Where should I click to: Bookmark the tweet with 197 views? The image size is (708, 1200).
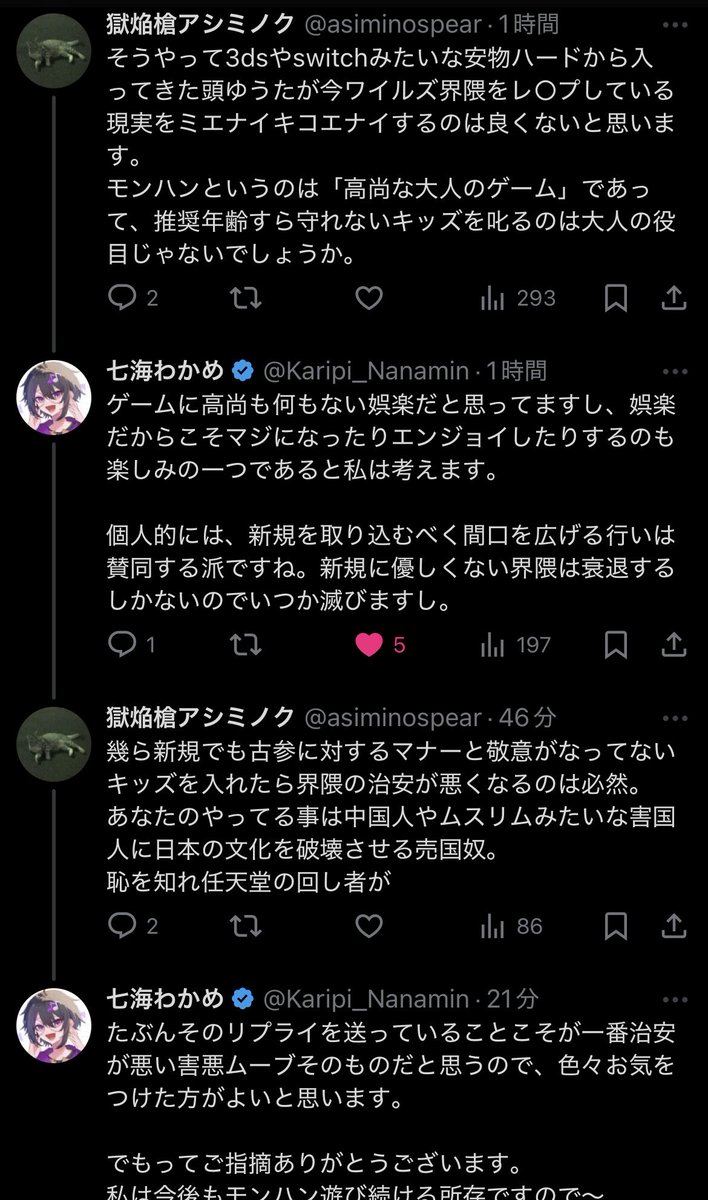coord(616,645)
